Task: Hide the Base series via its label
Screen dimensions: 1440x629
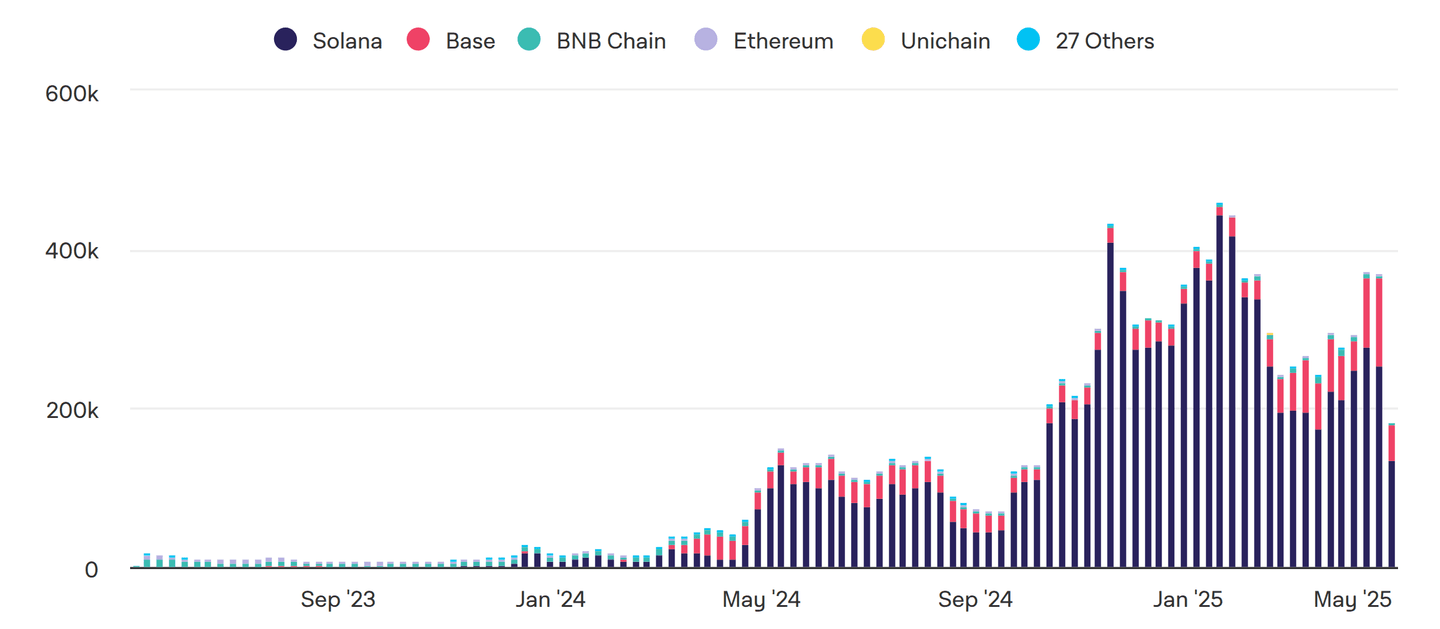Action: 470,41
